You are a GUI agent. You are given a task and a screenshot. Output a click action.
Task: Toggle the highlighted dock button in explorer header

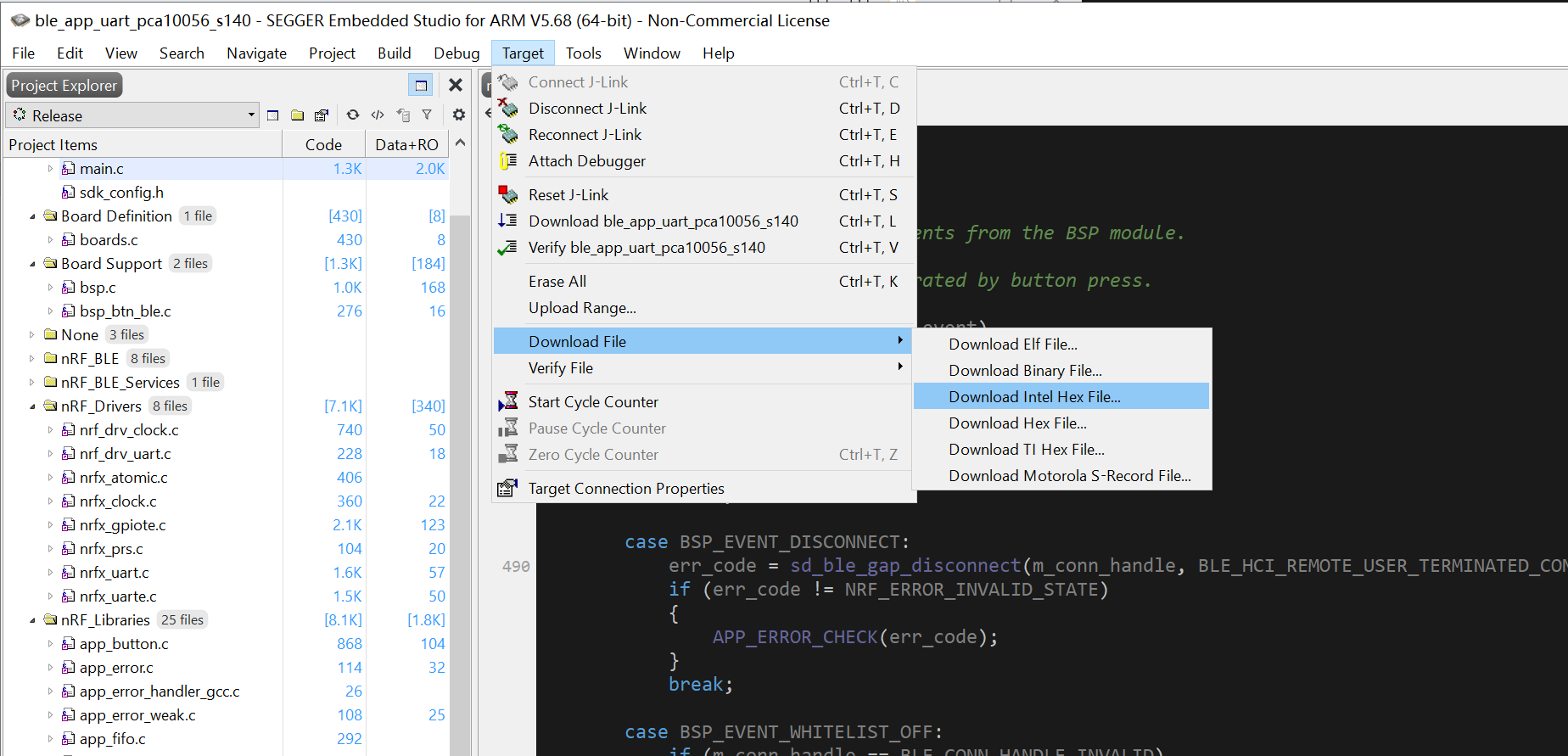point(420,85)
